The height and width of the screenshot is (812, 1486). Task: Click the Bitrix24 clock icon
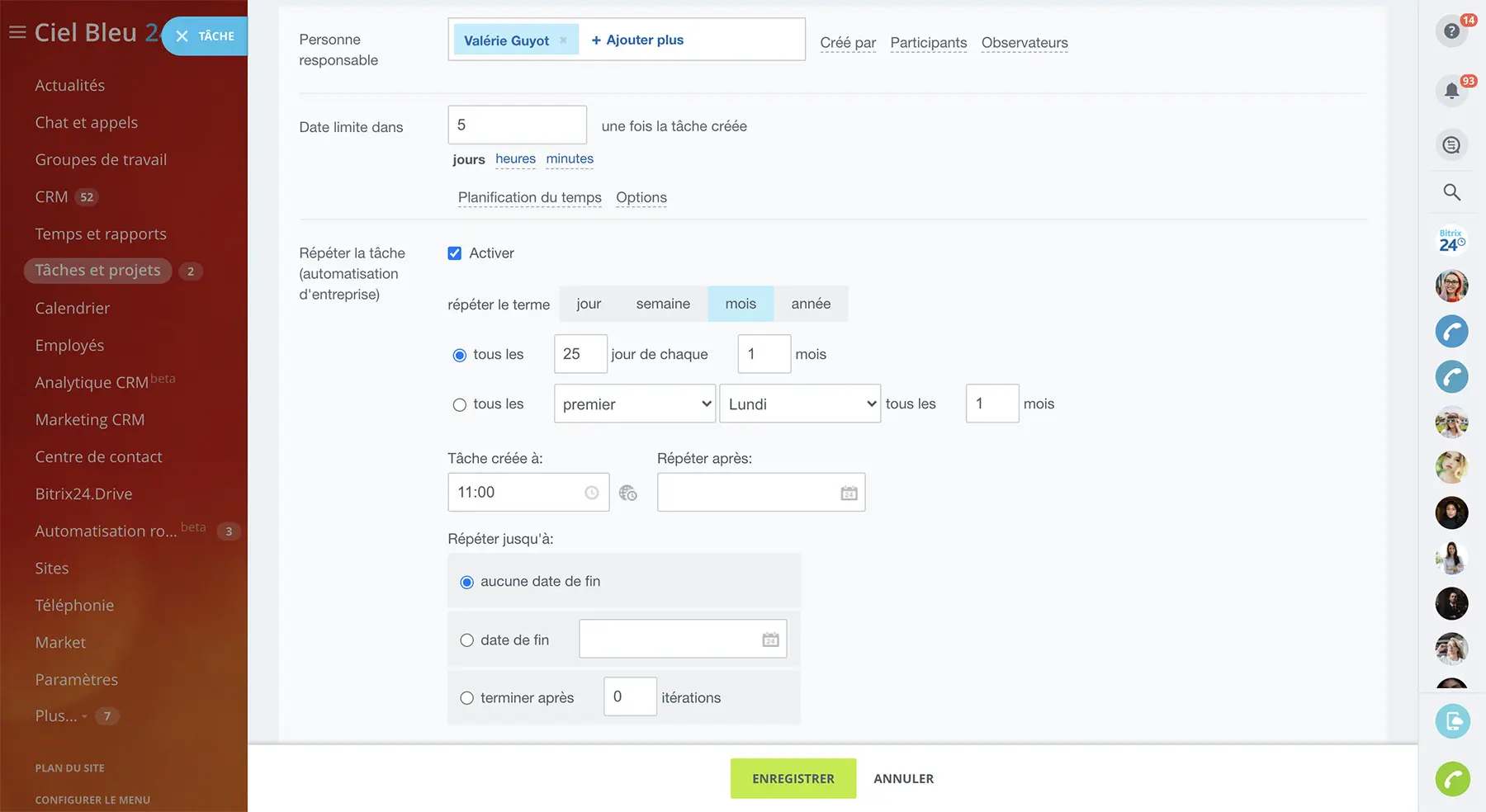(x=1451, y=241)
